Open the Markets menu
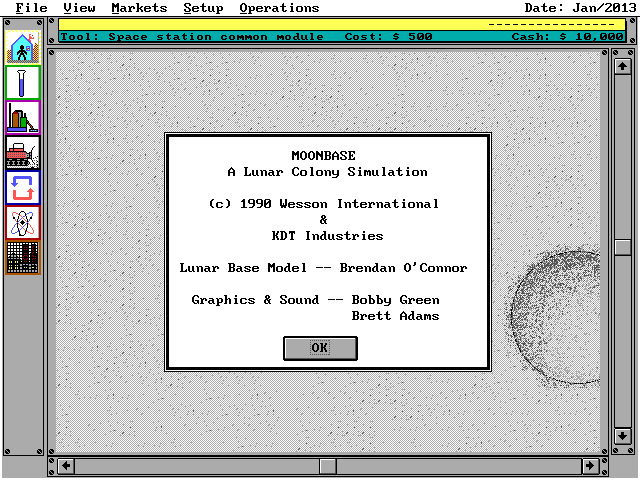Viewport: 640px width, 480px height. [139, 8]
